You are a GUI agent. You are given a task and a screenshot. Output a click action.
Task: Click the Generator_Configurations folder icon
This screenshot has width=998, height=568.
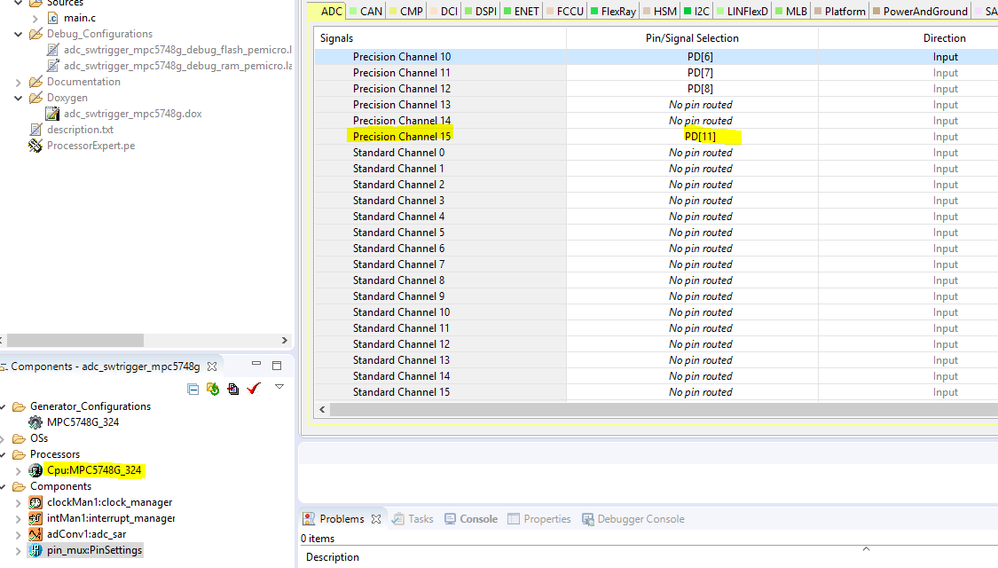point(19,406)
